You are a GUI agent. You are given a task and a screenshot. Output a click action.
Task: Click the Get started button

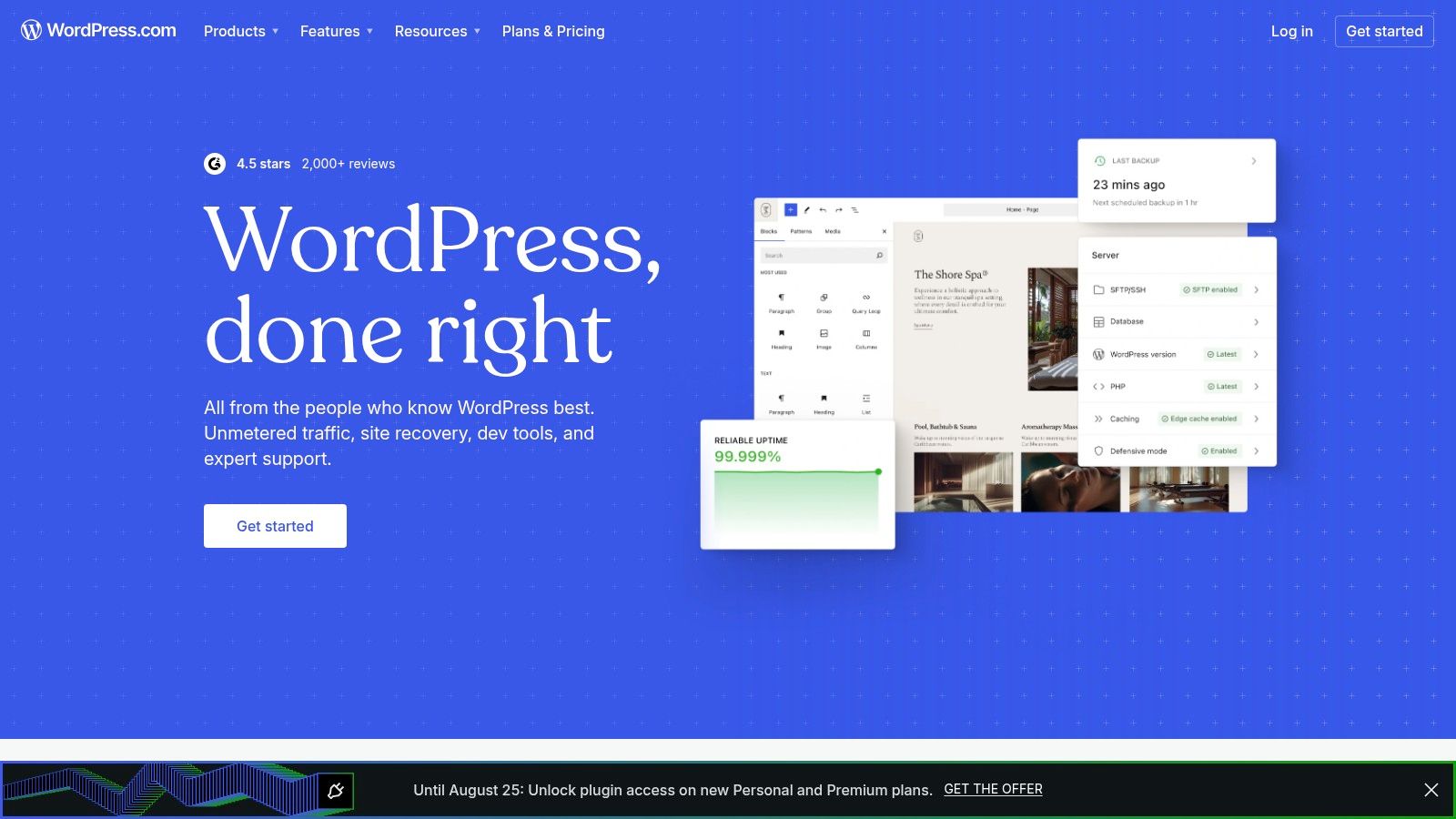pos(275,525)
